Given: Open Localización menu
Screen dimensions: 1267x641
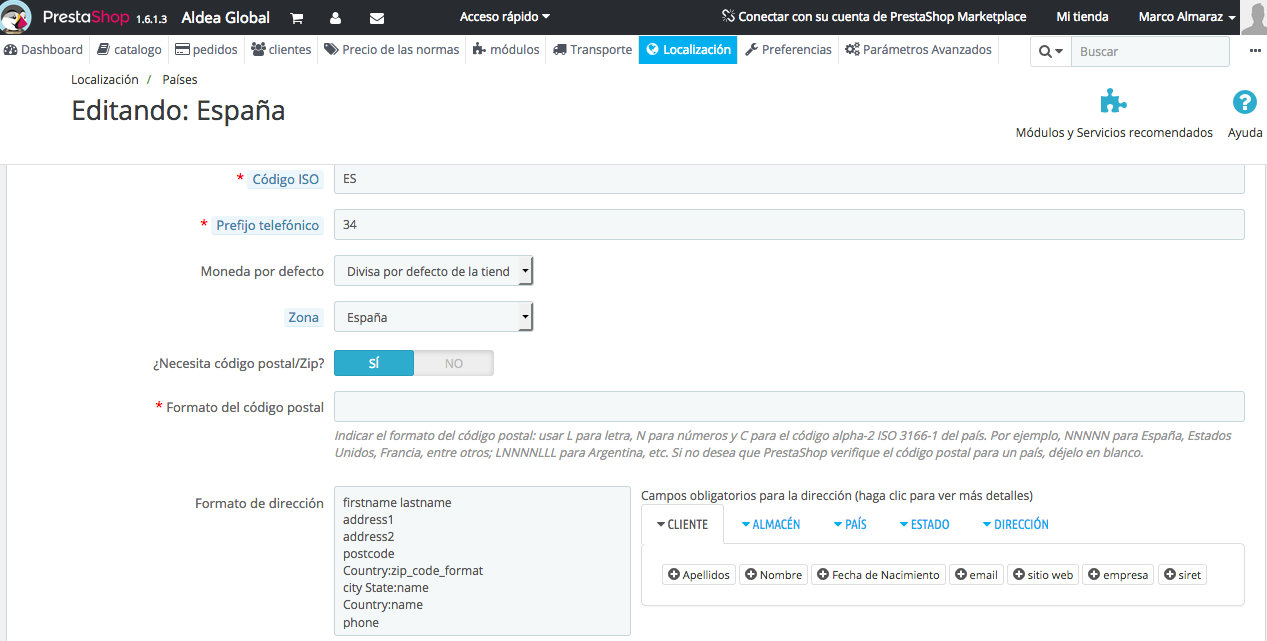Looking at the screenshot, I should pyautogui.click(x=688, y=50).
